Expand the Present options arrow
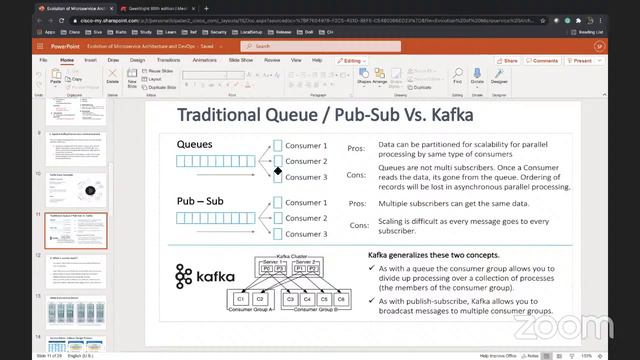Viewport: 640px width, 360px height. pos(600,61)
